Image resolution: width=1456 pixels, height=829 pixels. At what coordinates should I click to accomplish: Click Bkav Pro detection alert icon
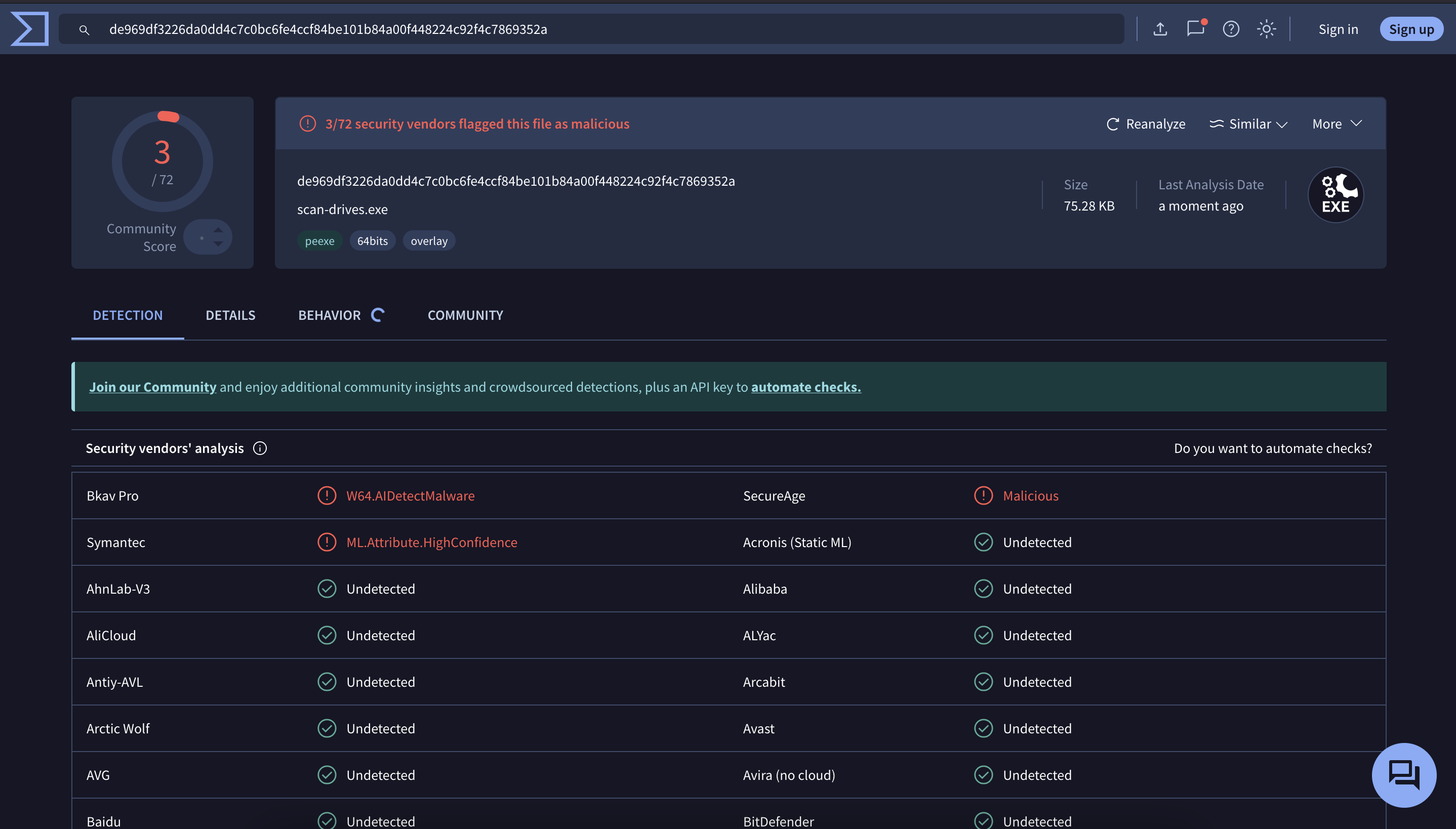click(x=327, y=495)
